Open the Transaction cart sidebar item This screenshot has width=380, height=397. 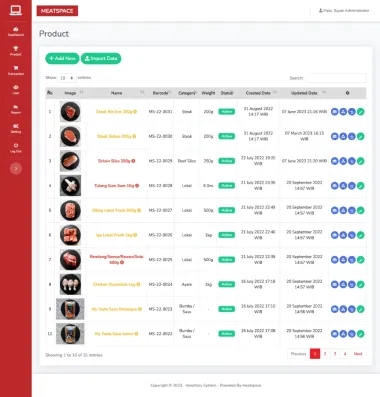[x=16, y=70]
